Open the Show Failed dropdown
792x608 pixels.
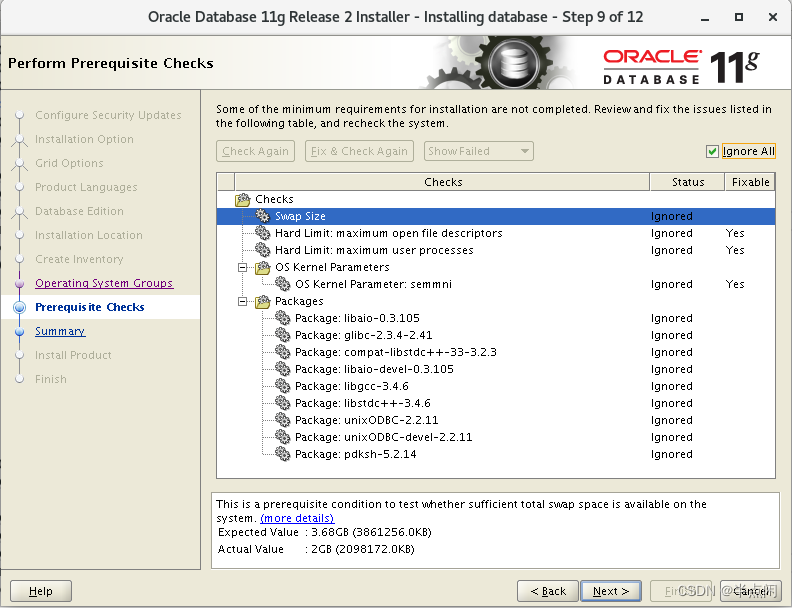(478, 151)
